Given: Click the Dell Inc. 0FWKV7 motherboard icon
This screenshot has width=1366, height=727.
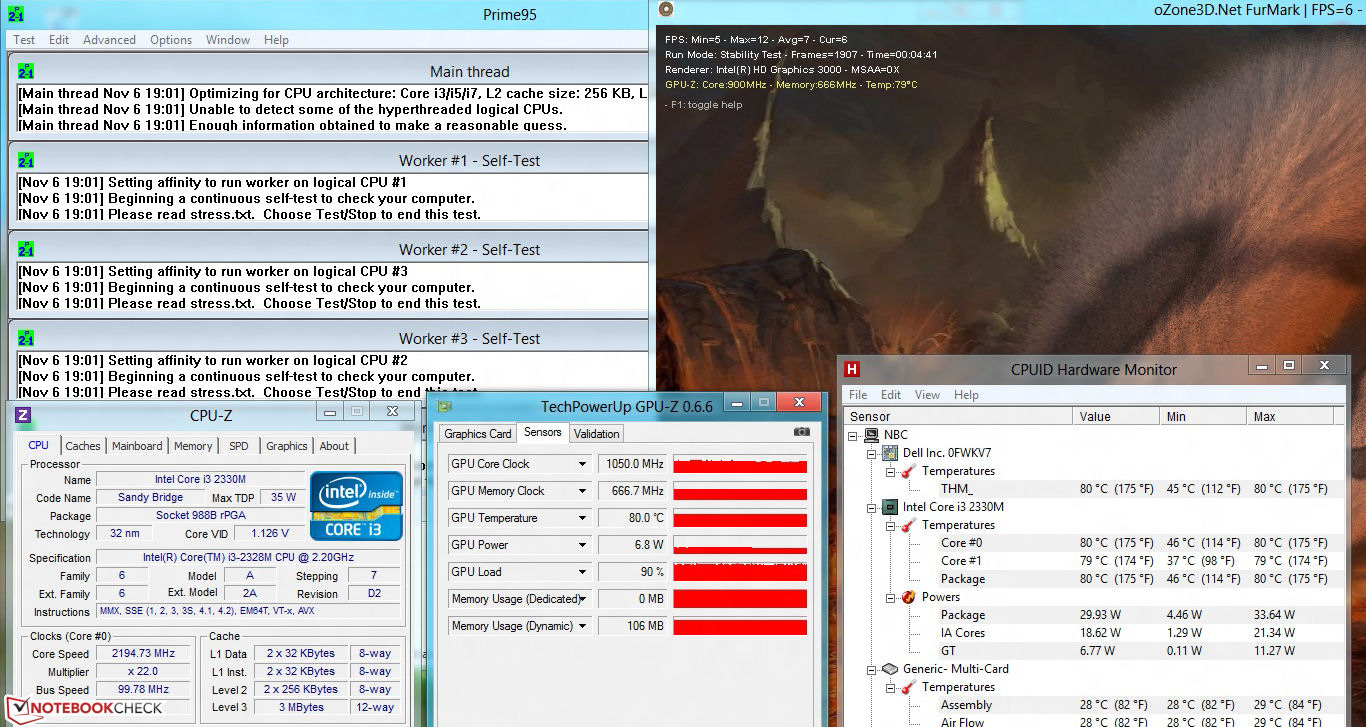Looking at the screenshot, I should (x=890, y=453).
